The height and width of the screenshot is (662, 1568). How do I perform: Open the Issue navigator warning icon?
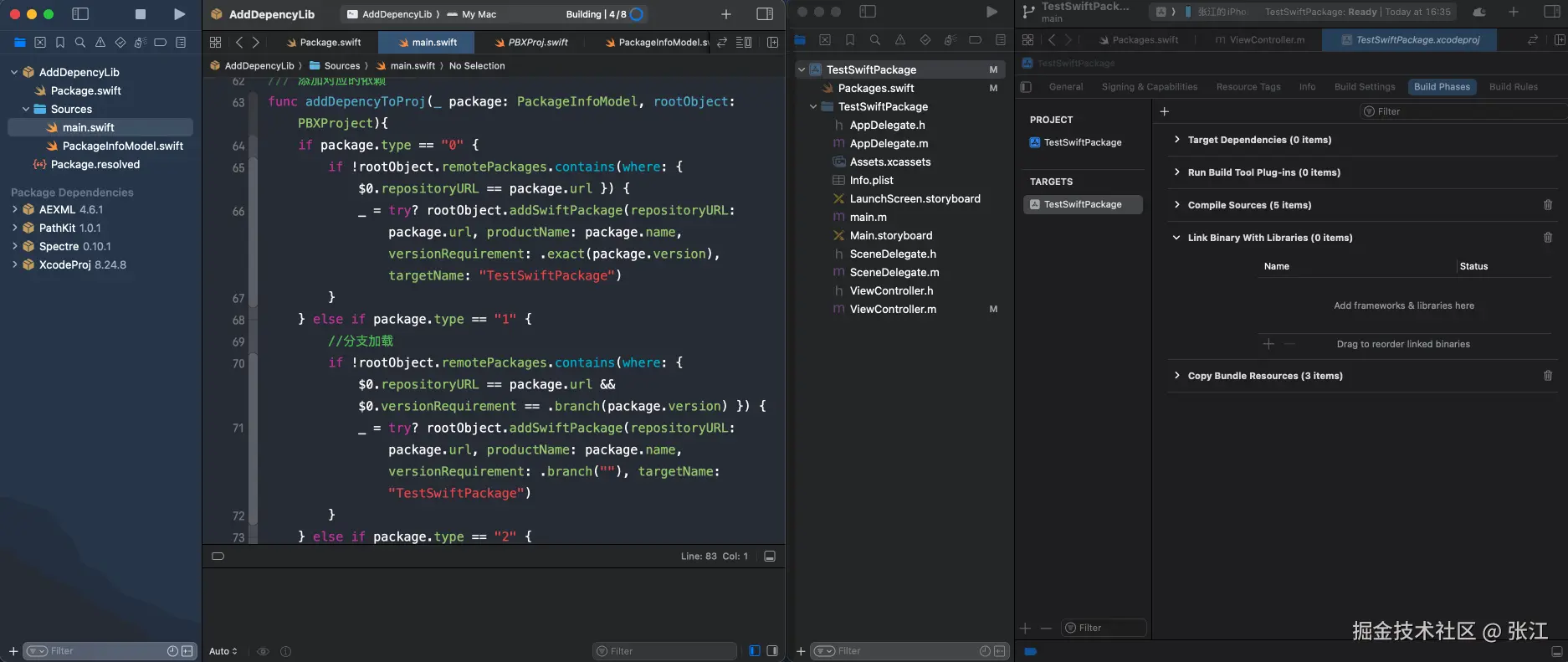100,42
